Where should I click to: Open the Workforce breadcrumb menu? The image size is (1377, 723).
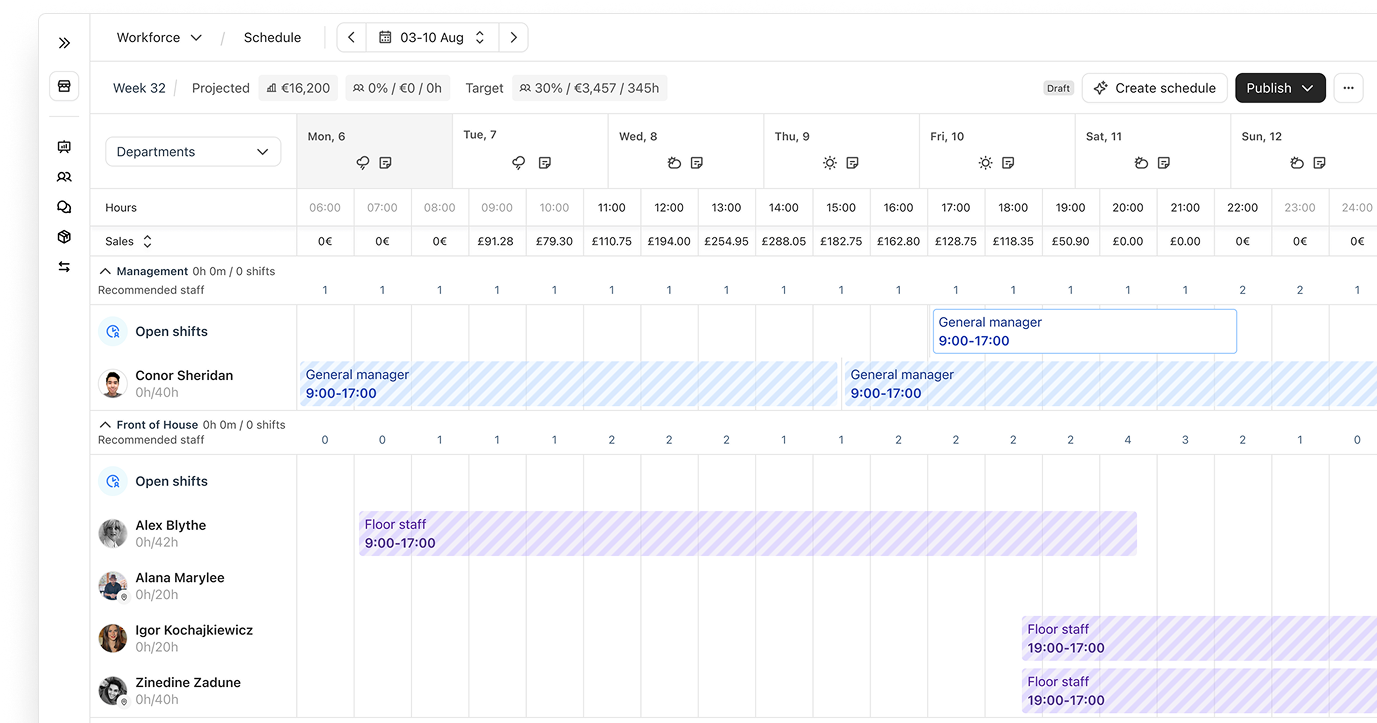(159, 38)
